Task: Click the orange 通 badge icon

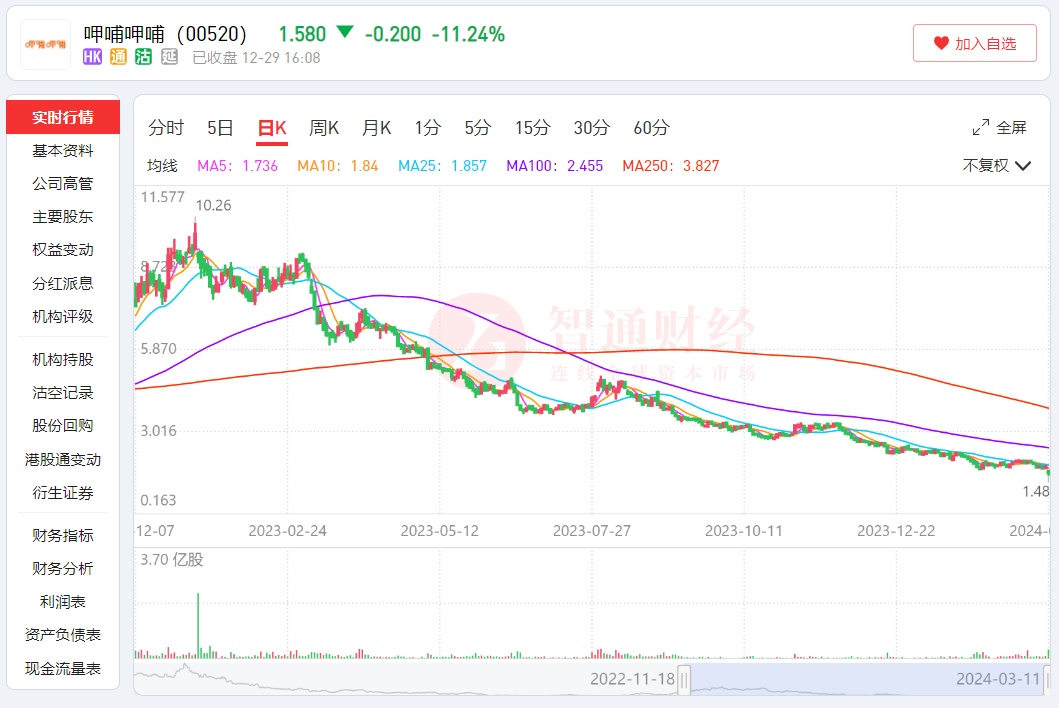Action: pos(118,58)
